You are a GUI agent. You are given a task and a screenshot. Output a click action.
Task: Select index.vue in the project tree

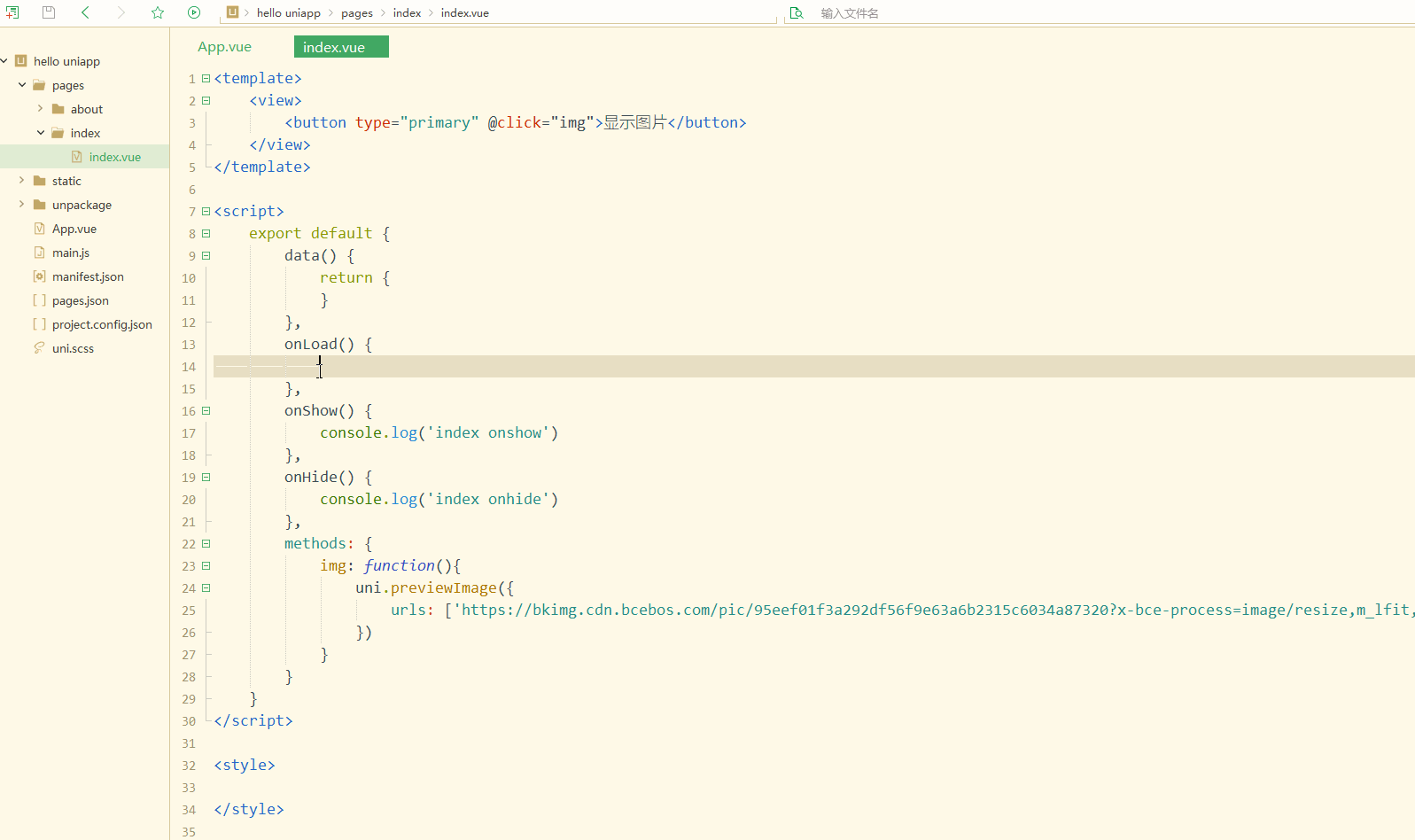[x=115, y=157]
